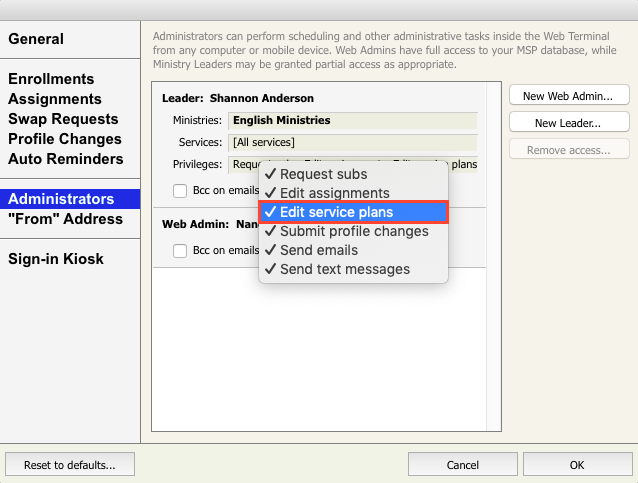Click the New Web Admin button
Viewport: 638px width, 483px height.
coord(568,96)
